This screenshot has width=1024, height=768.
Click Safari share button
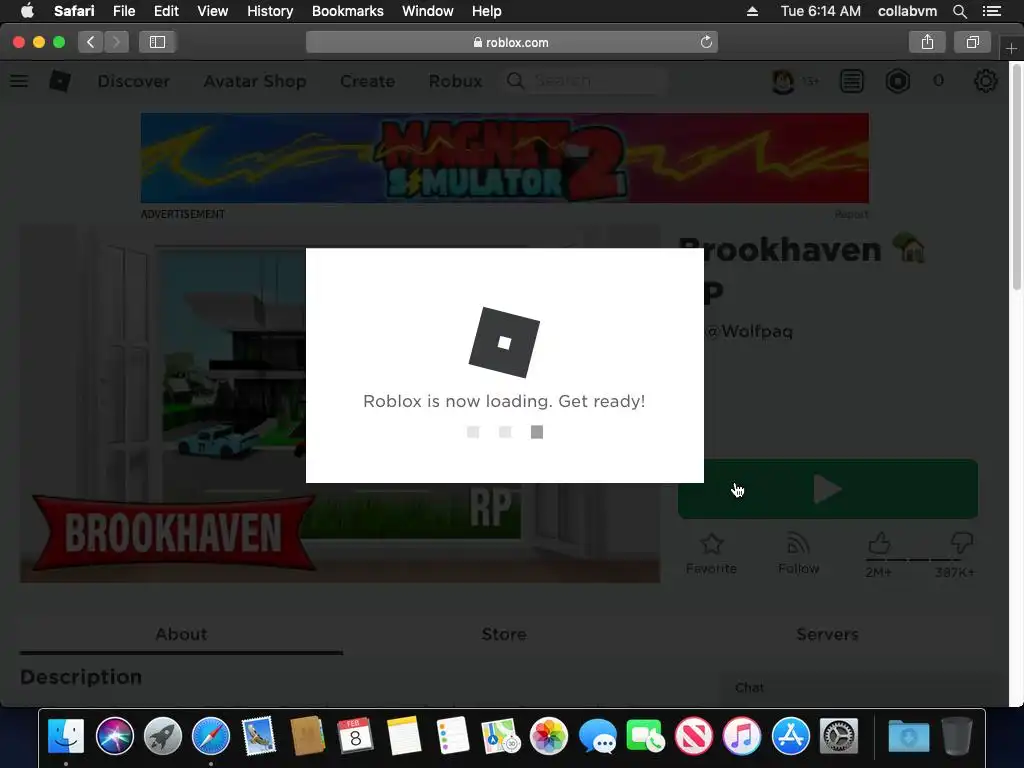927,42
